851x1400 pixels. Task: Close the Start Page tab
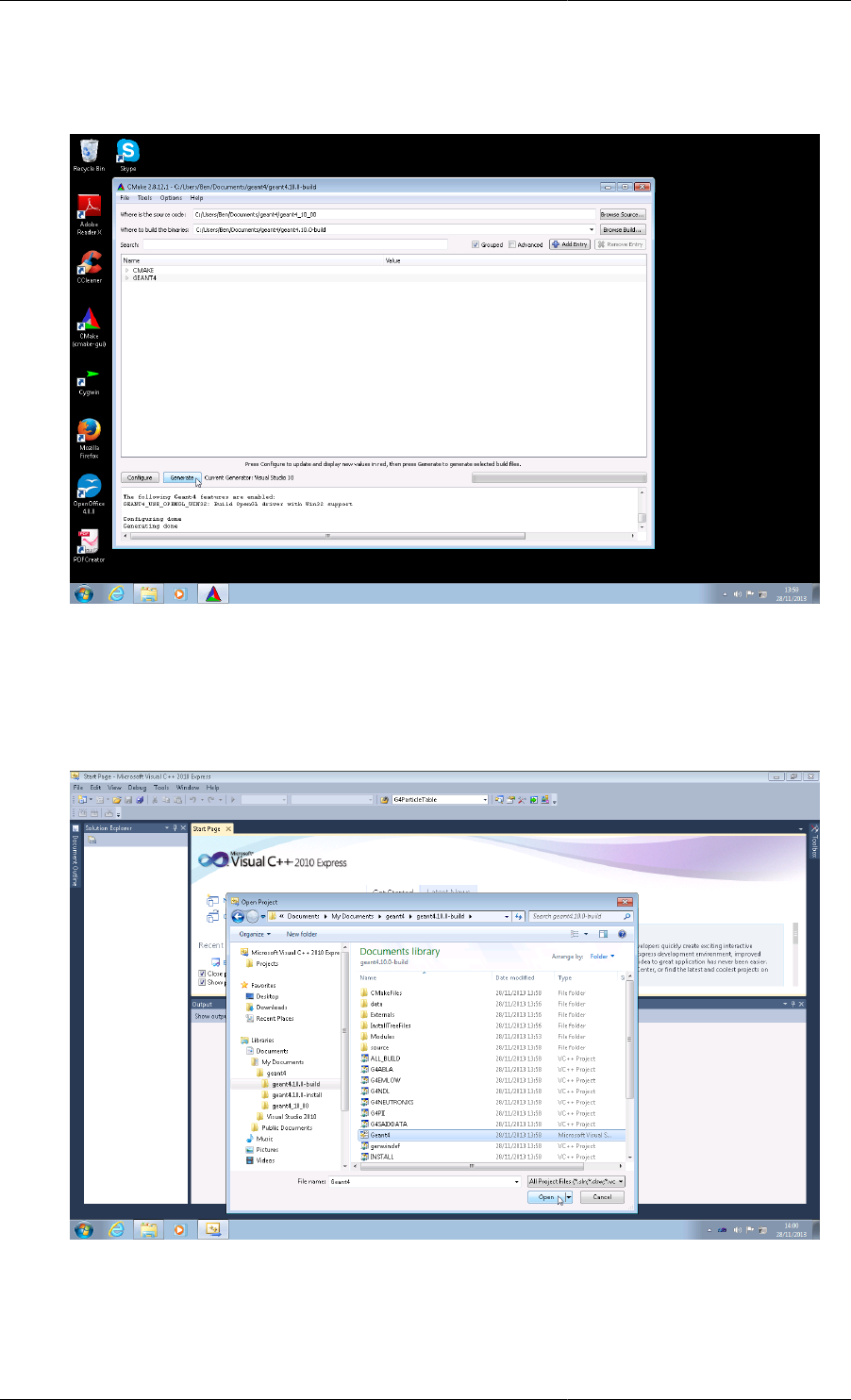point(228,828)
